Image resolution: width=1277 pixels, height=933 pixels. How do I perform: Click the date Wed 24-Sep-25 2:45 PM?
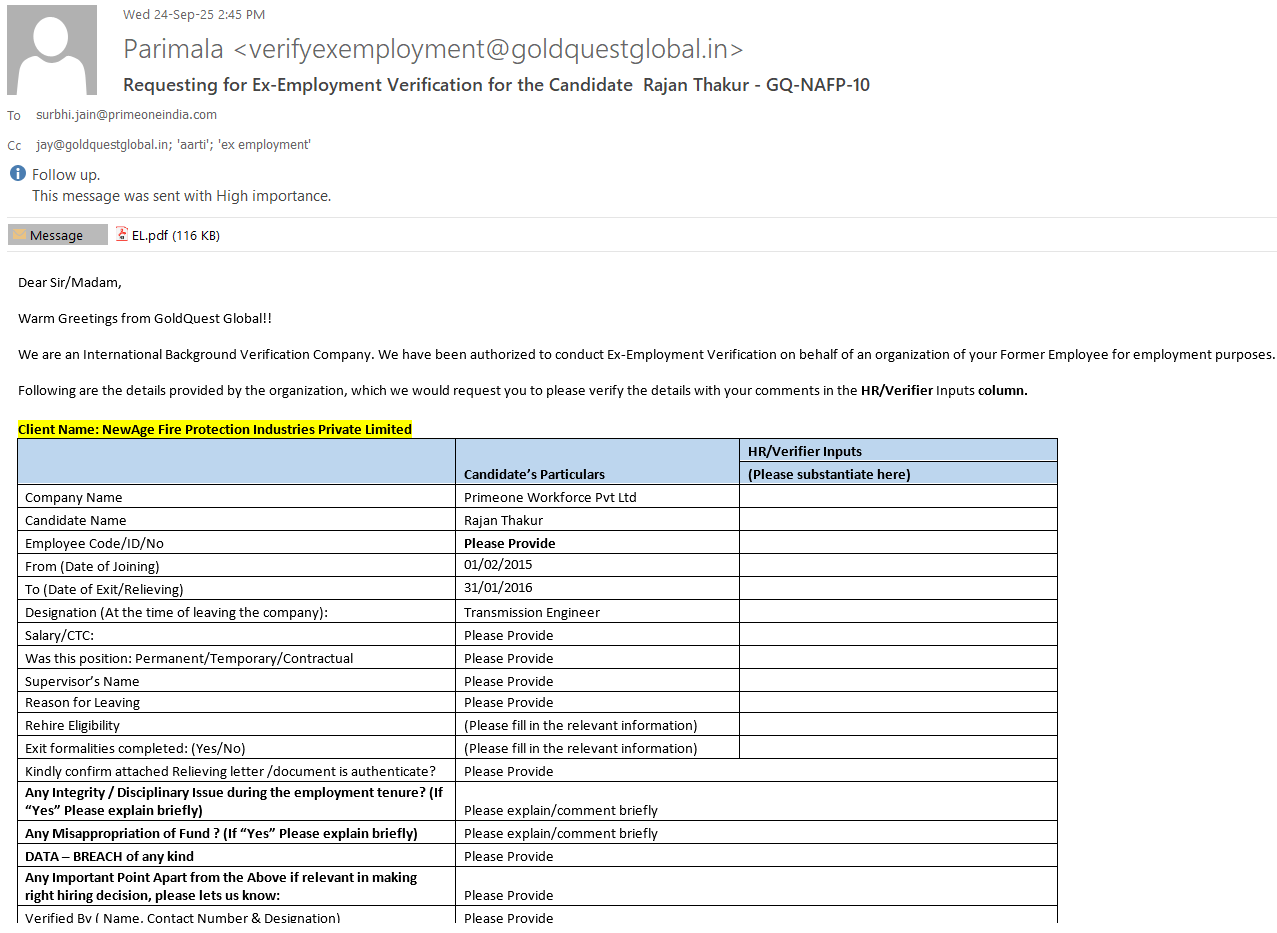pyautogui.click(x=194, y=14)
